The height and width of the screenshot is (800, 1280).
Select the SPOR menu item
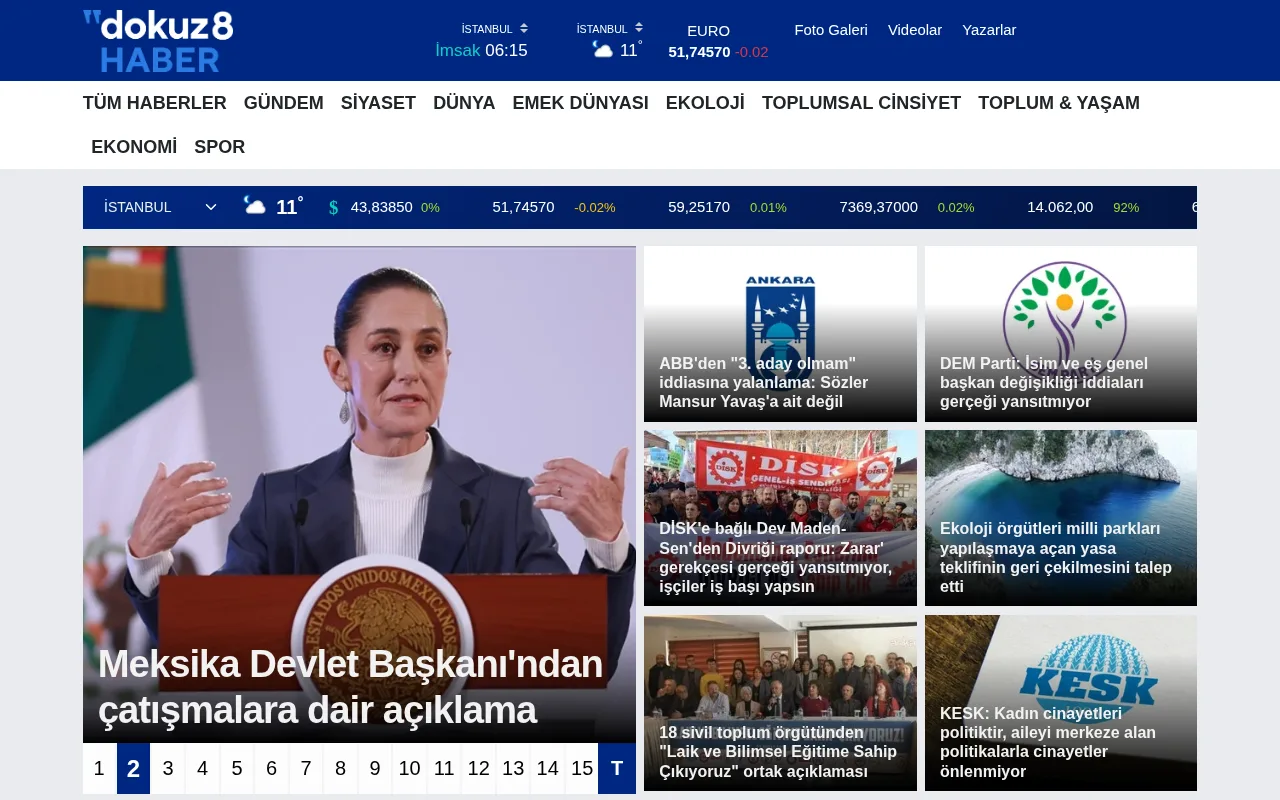(219, 147)
